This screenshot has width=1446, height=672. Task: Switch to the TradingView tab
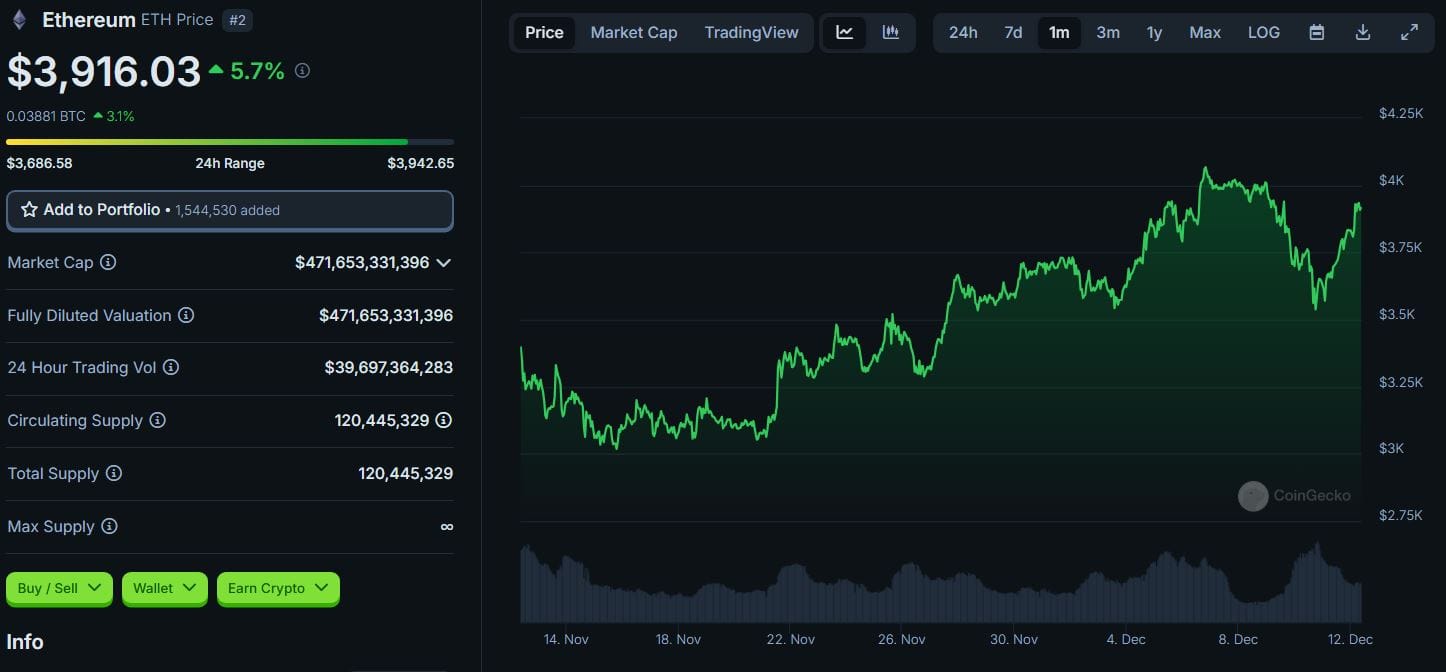point(751,32)
